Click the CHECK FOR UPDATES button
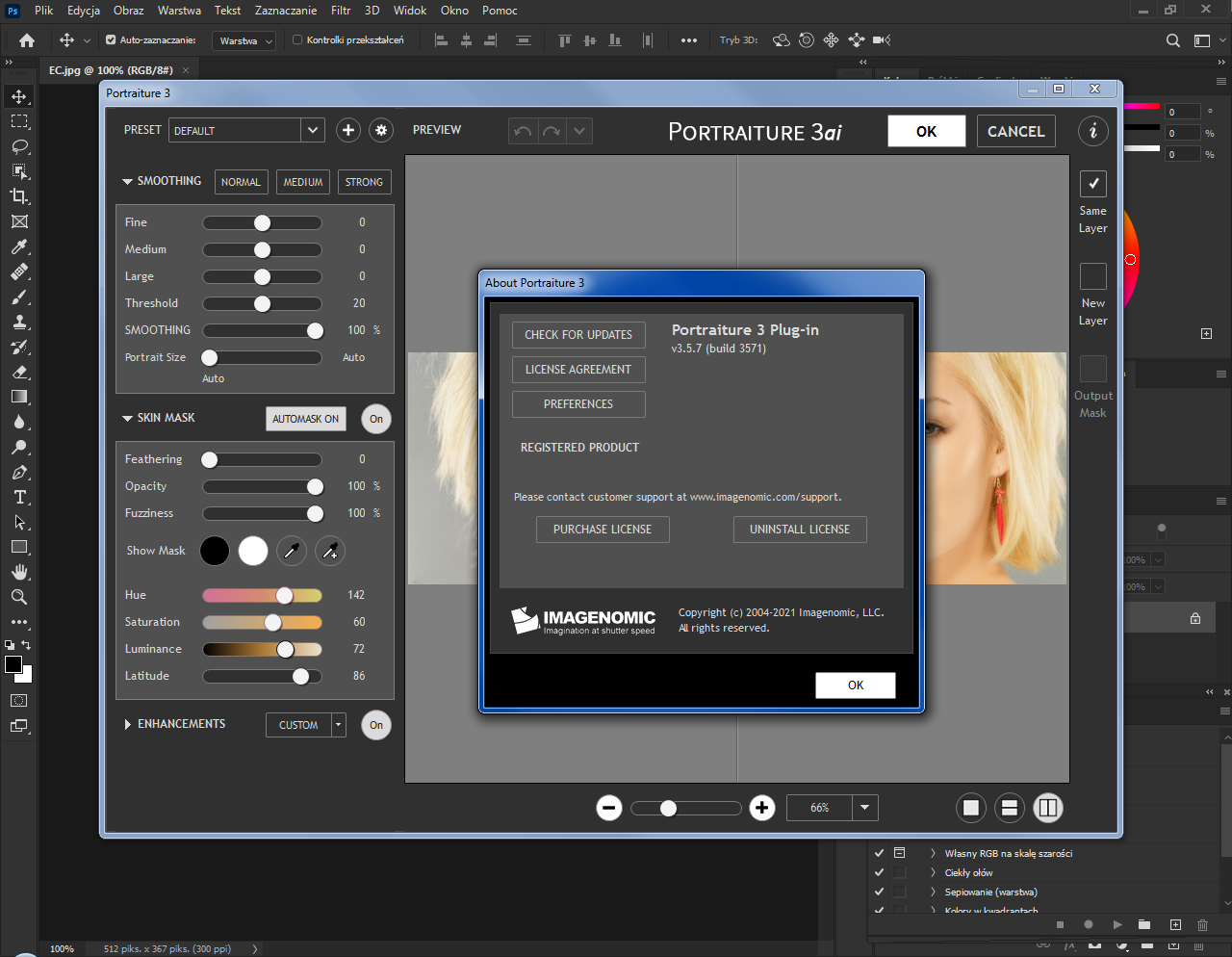This screenshot has width=1232, height=957. click(578, 335)
